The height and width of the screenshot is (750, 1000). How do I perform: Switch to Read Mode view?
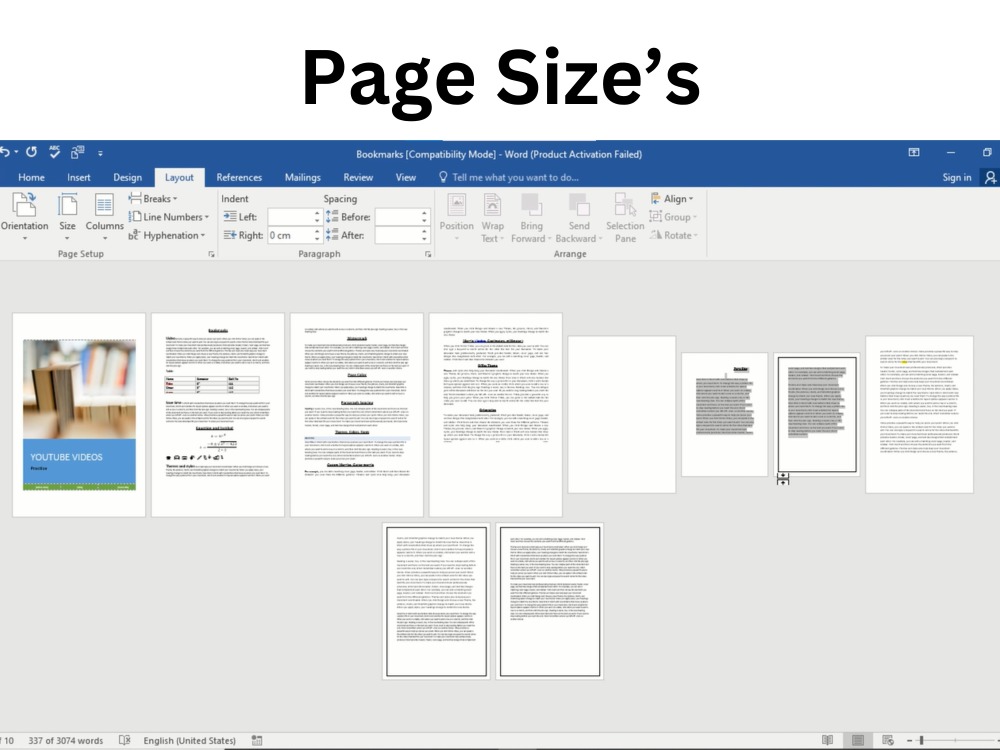click(828, 740)
